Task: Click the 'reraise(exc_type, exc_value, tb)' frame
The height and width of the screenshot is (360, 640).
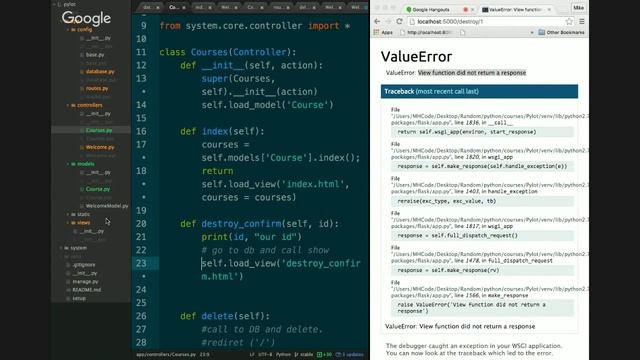Action: [482, 201]
